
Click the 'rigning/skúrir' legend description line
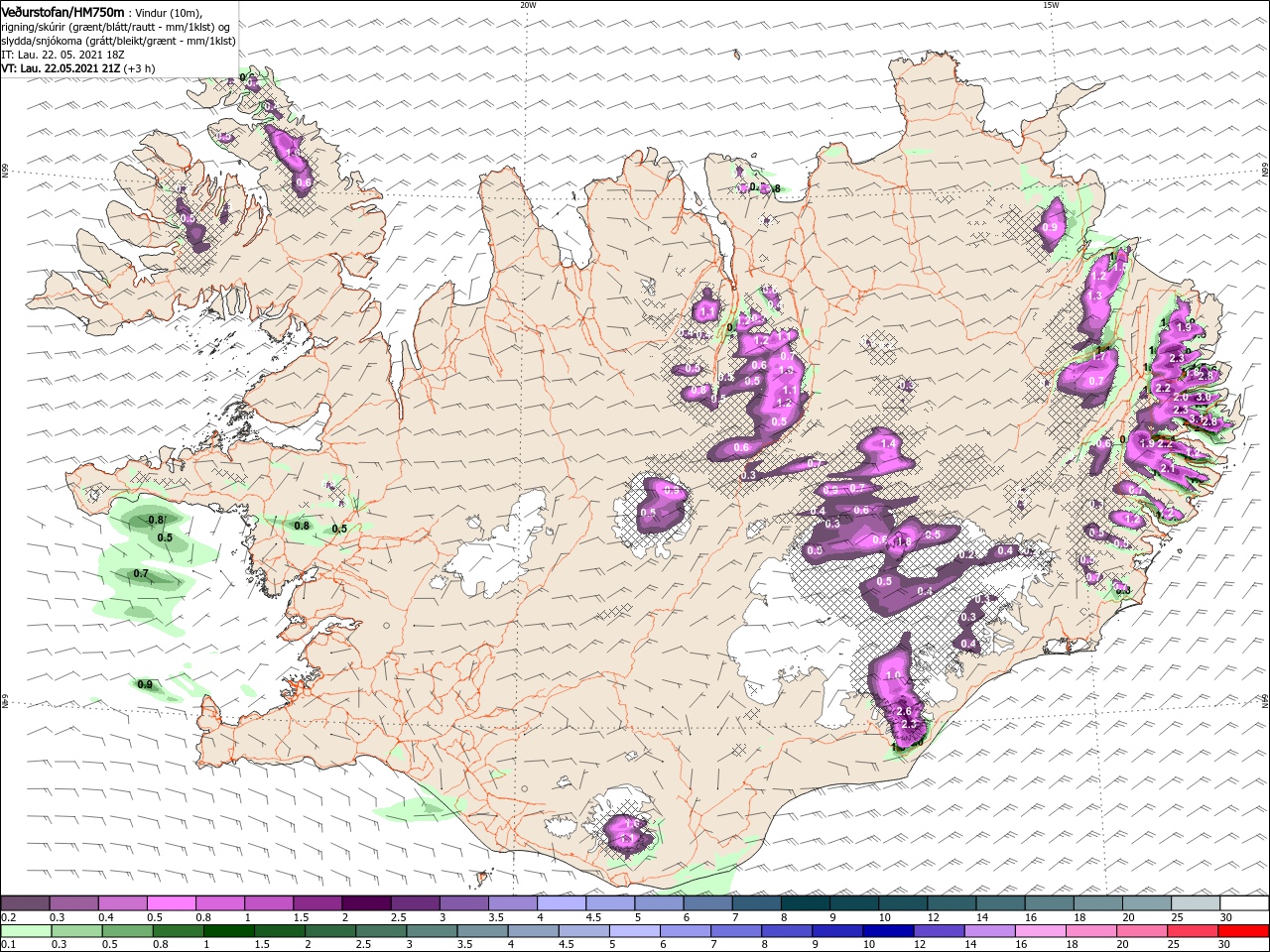pyautogui.click(x=115, y=27)
